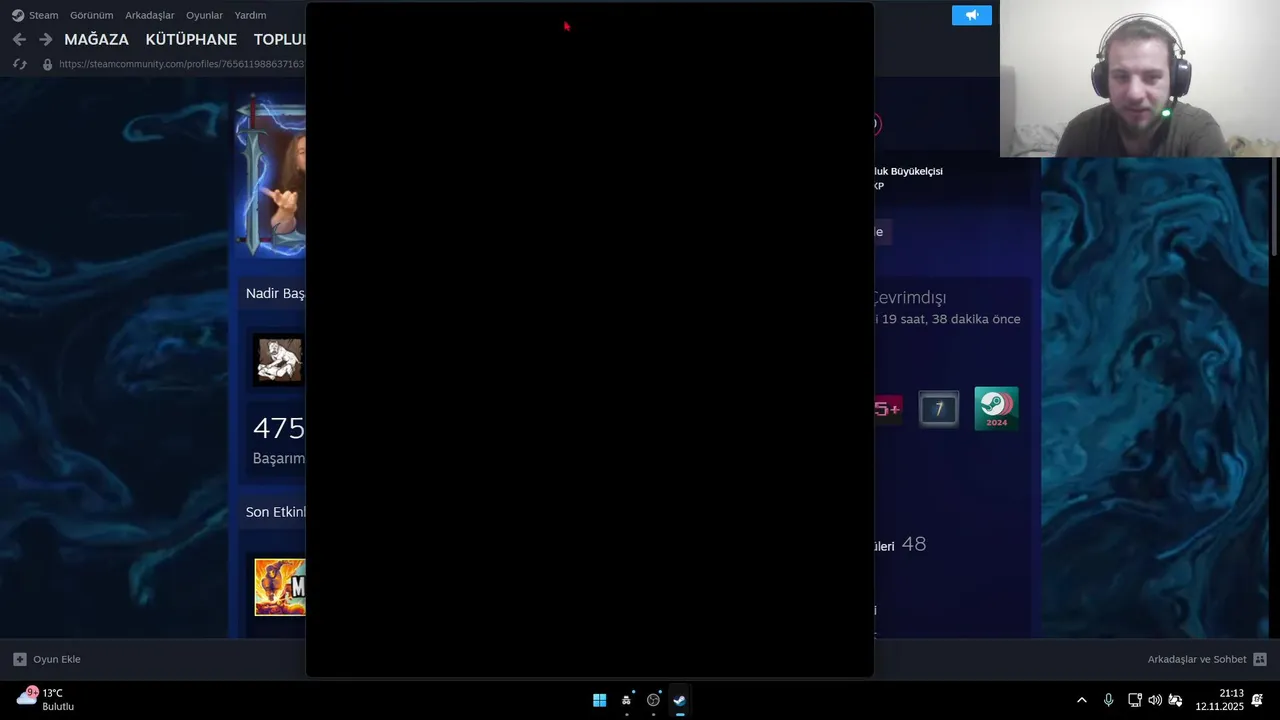The image size is (1280, 720).
Task: Open the announcements megaphone button
Action: click(x=971, y=15)
